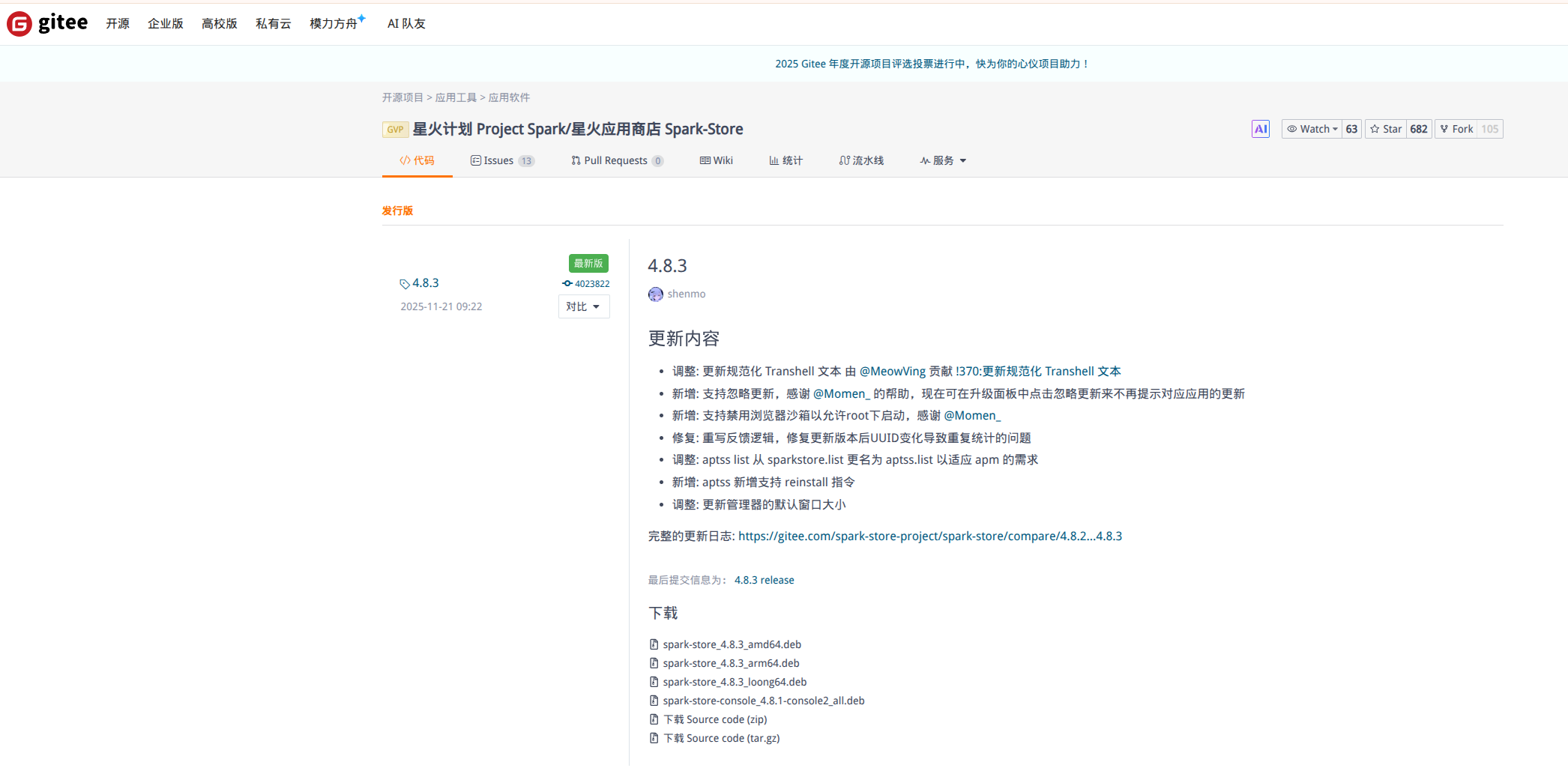Click the GVP badge beside project title
Viewport: 1568px width, 771px height.
pyautogui.click(x=395, y=130)
